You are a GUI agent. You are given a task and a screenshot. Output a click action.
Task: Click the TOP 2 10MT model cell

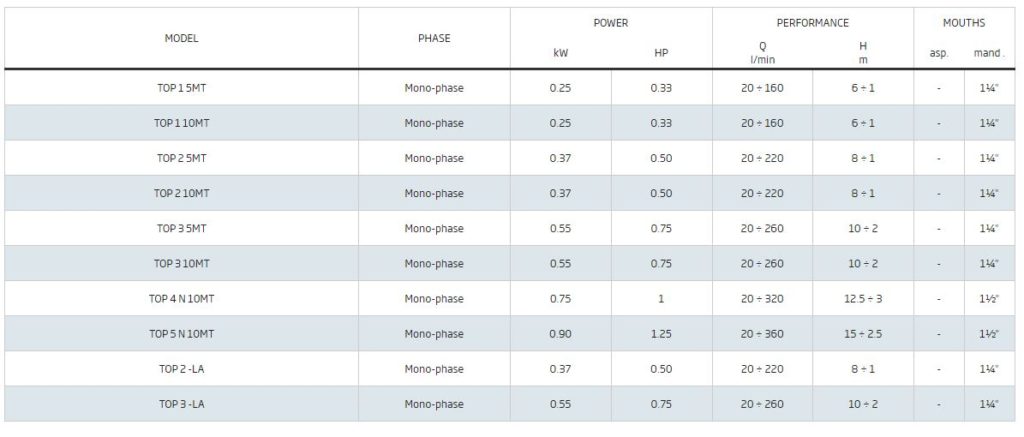tap(181, 193)
